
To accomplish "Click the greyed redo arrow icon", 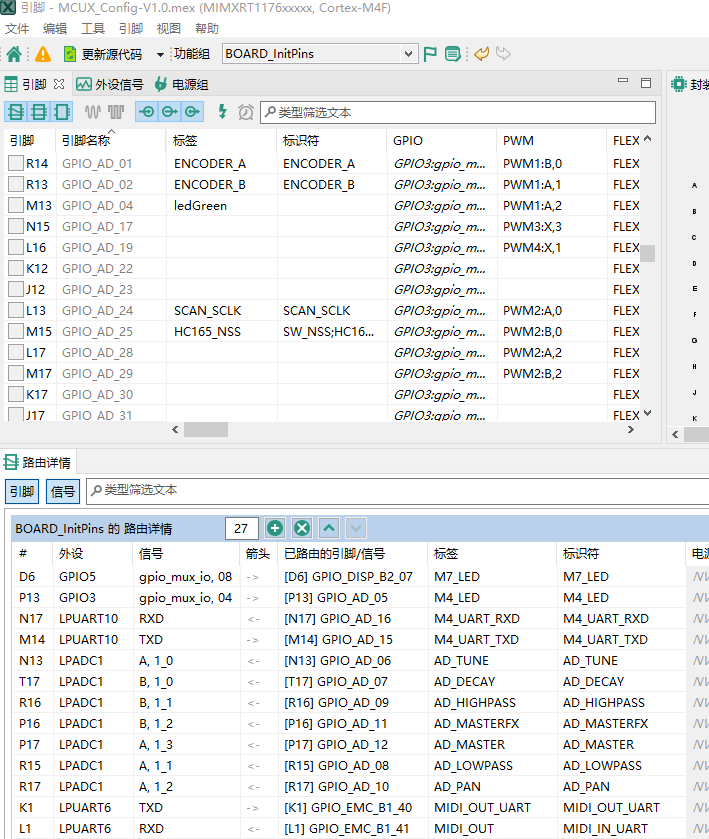I will point(504,54).
